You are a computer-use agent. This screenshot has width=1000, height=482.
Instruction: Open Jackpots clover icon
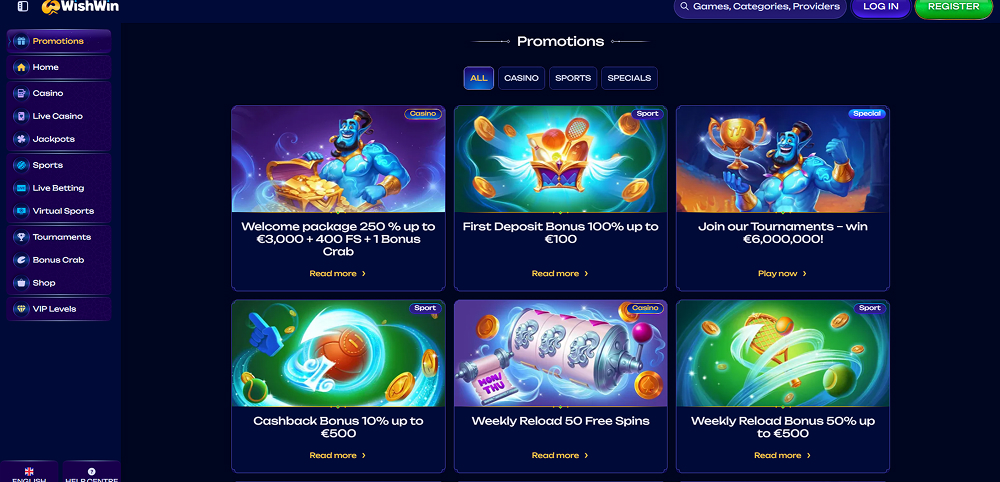(x=22, y=139)
